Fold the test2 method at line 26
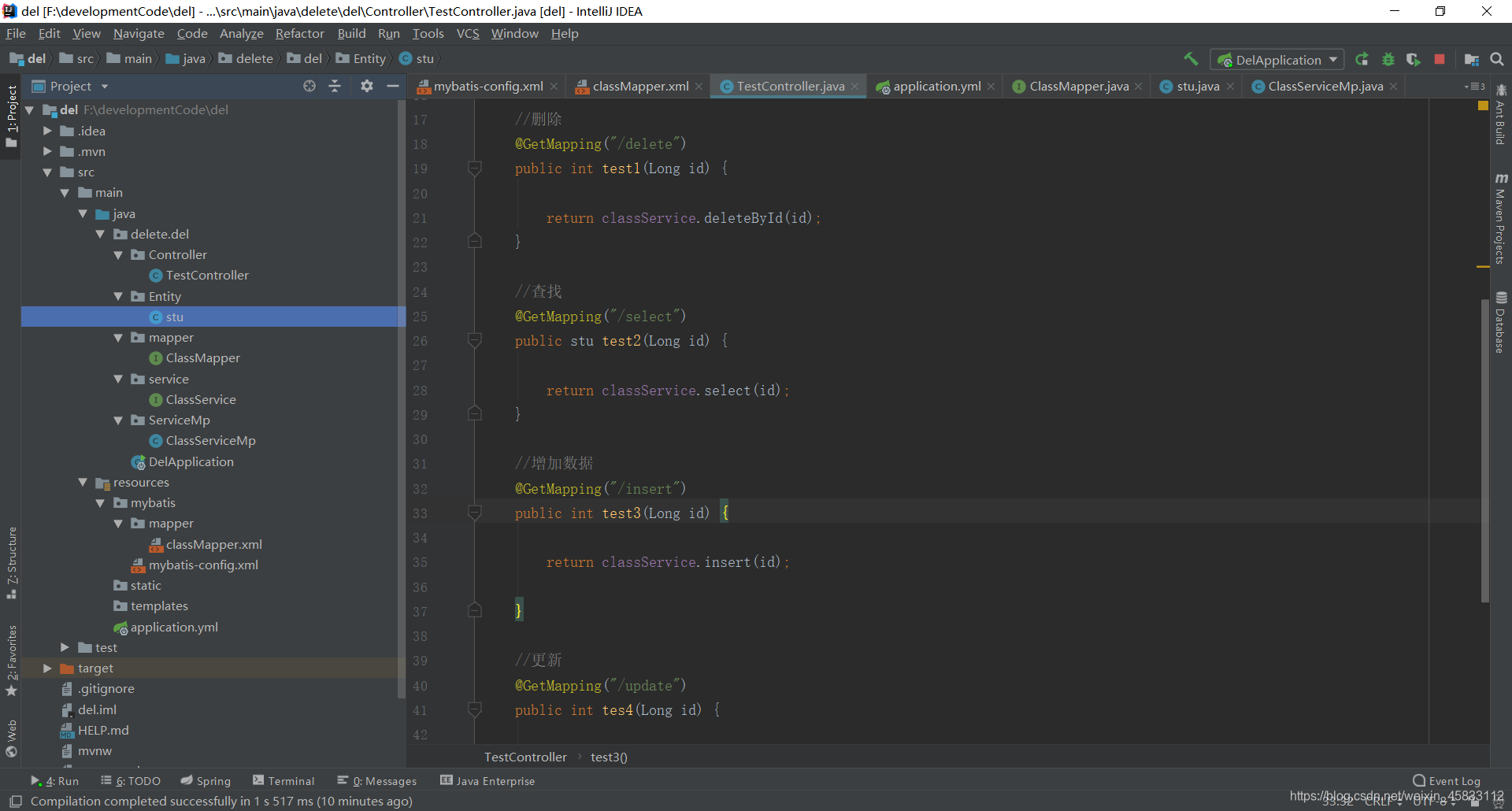Image resolution: width=1512 pixels, height=811 pixels. (x=475, y=340)
